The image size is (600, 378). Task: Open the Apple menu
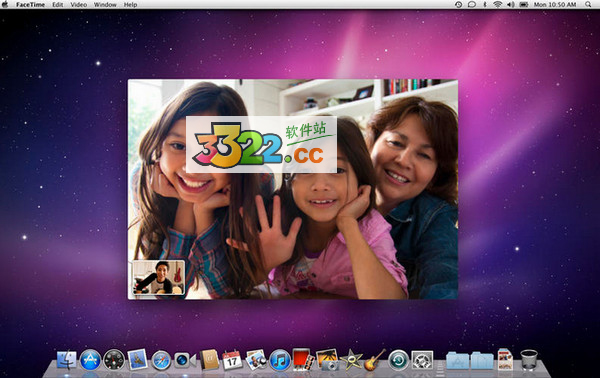5,5
